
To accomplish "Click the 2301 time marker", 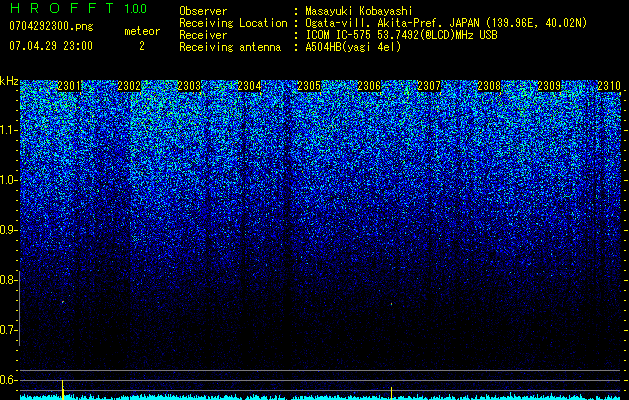I will [69, 86].
